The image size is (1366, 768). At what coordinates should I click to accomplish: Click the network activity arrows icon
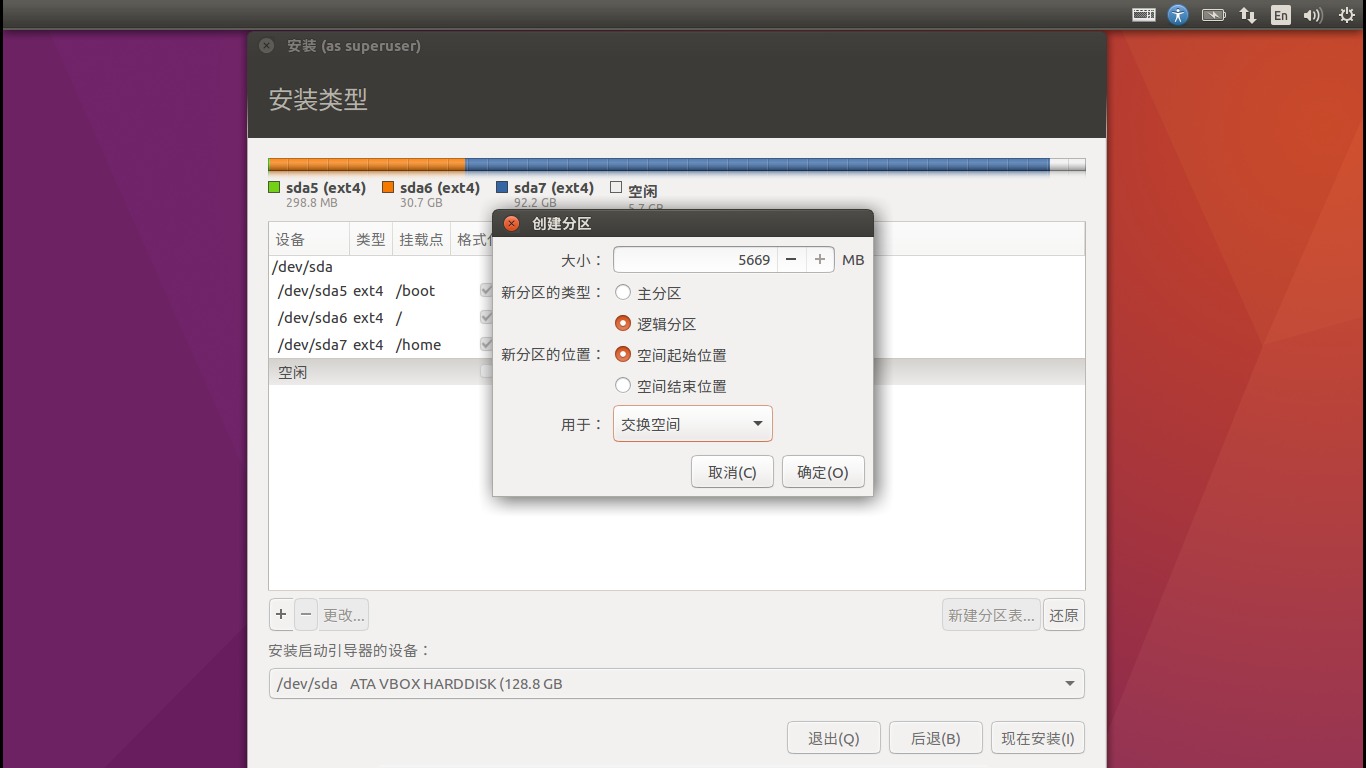(1247, 15)
